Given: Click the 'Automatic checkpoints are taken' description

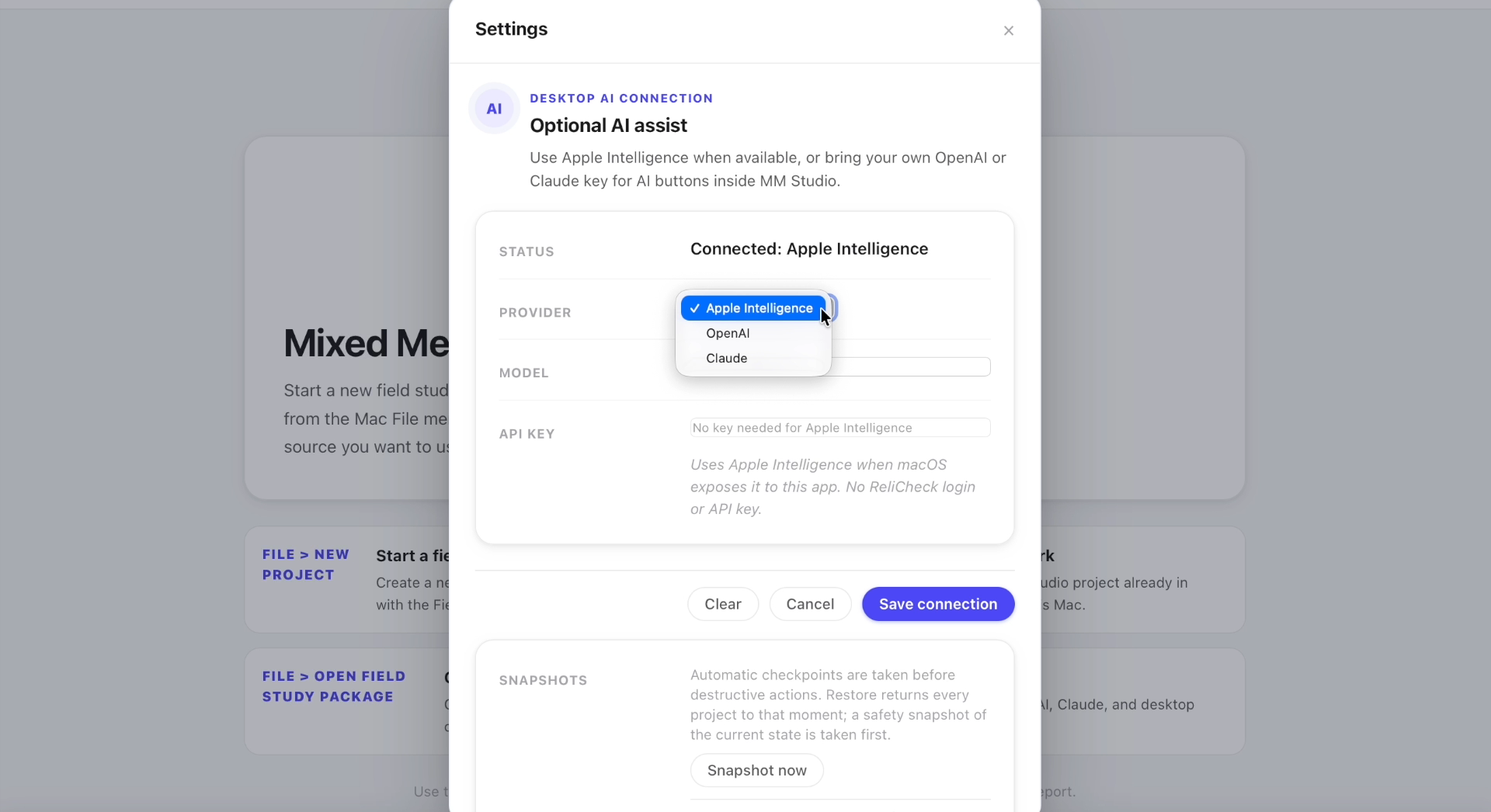Looking at the screenshot, I should 839,705.
